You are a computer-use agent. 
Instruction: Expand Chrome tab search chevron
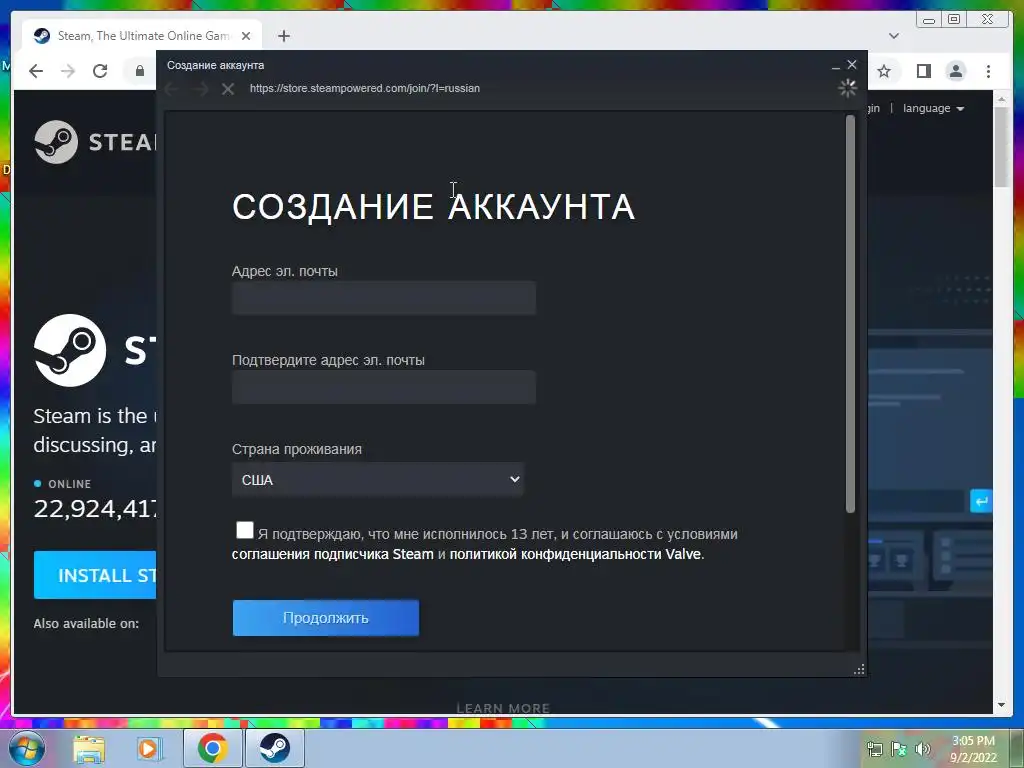pyautogui.click(x=894, y=36)
